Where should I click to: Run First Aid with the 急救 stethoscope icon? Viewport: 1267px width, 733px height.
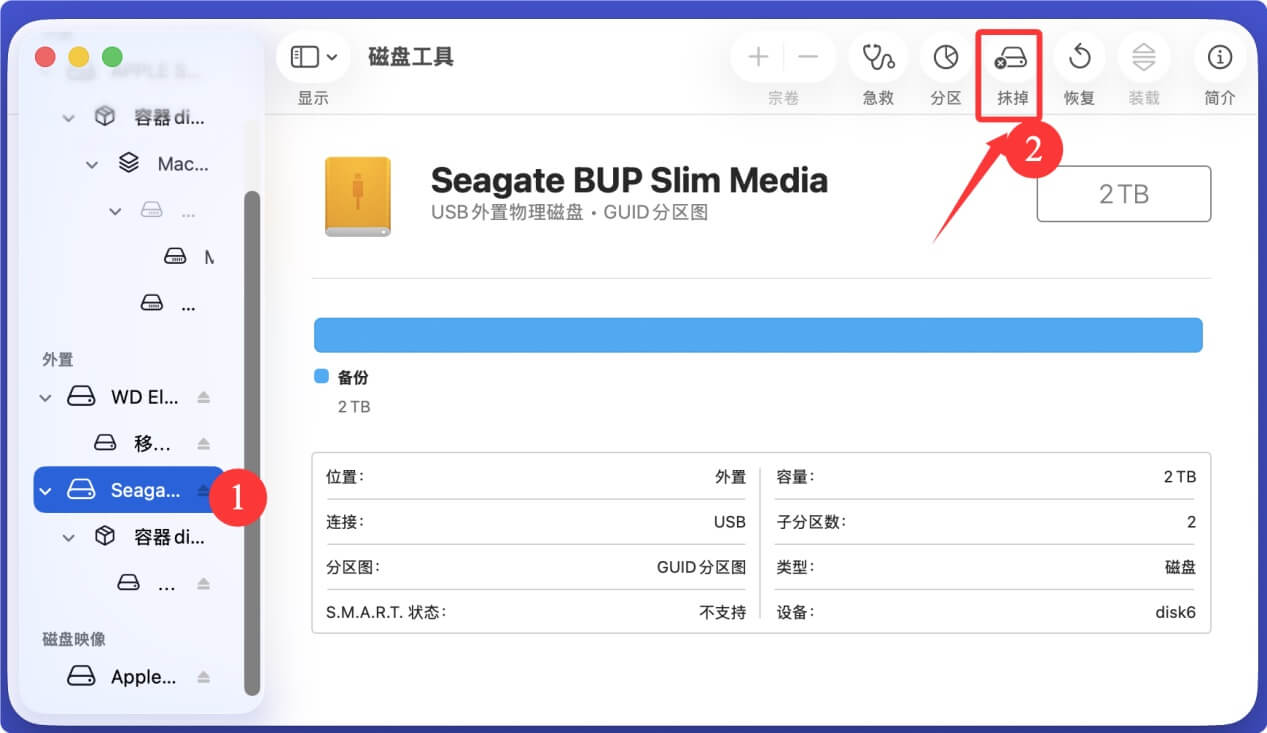[x=877, y=57]
